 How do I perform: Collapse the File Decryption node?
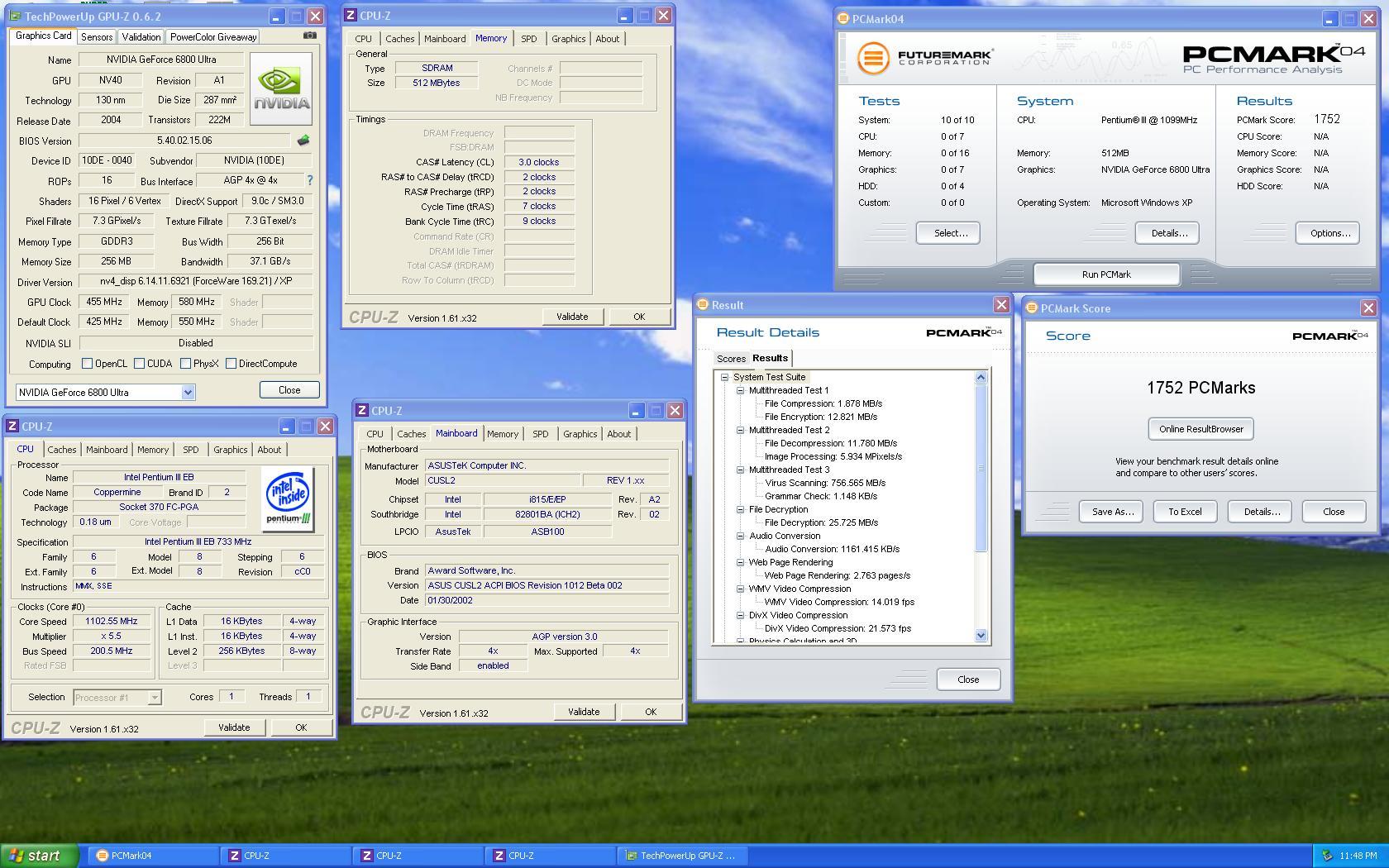[x=740, y=509]
